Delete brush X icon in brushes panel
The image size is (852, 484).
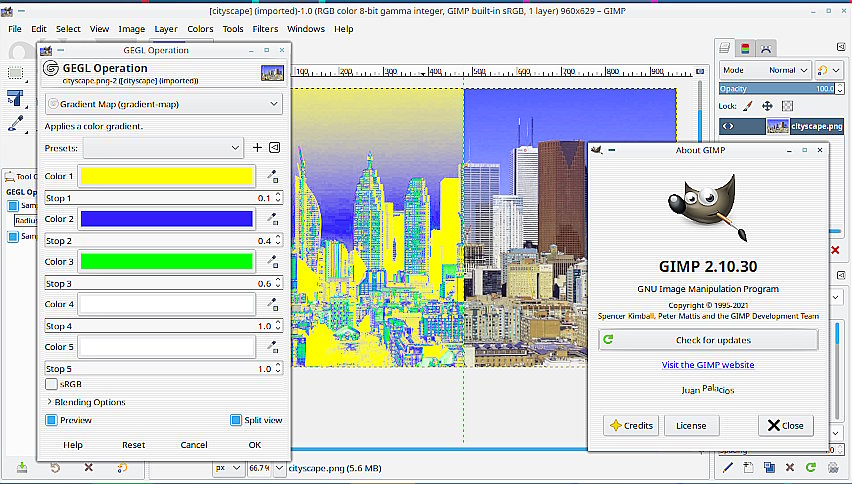click(790, 467)
